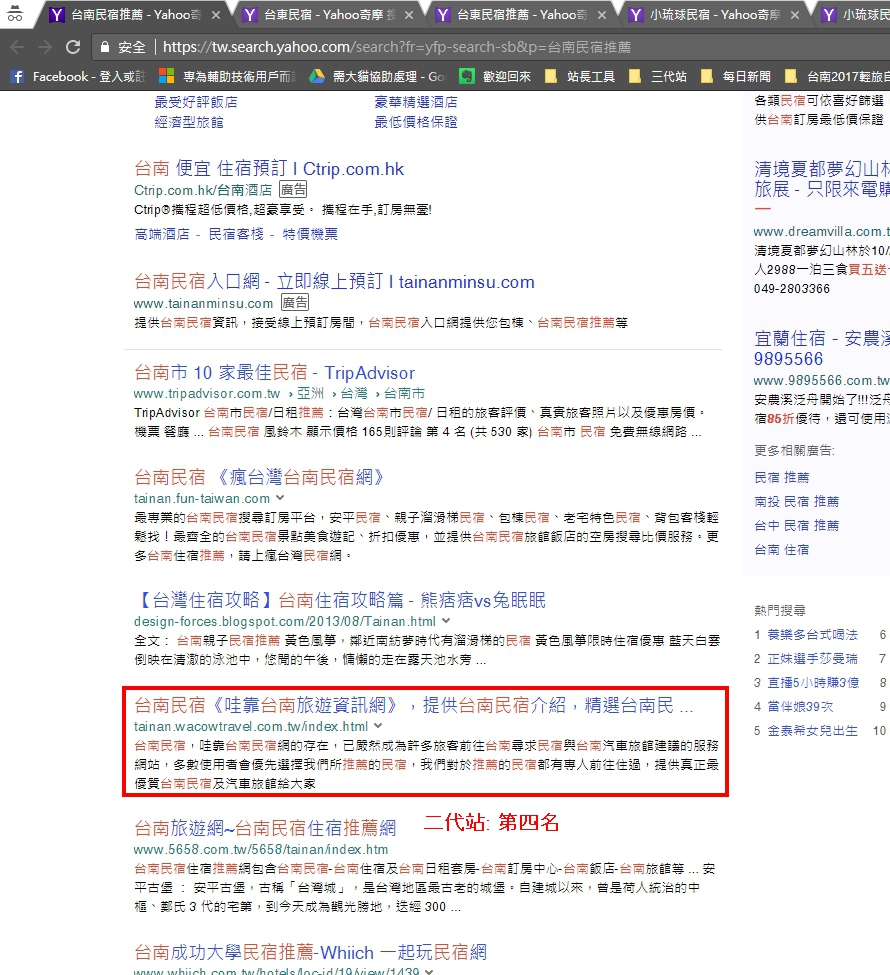Screen dimensions: 890x975
Task: Open trending search 直播5小時賺3億
Action: [814, 683]
